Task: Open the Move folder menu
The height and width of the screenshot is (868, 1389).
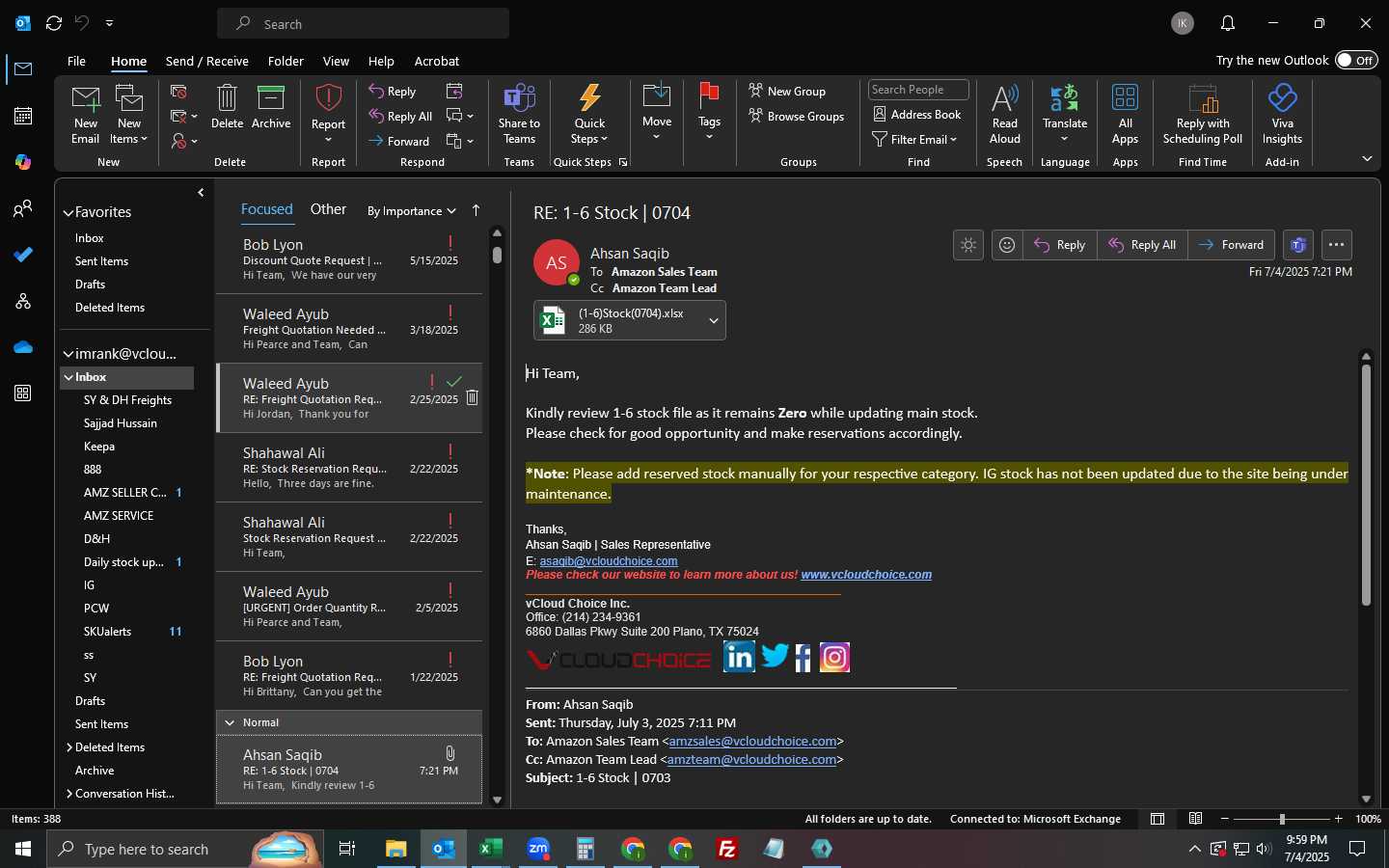Action: pos(657,112)
